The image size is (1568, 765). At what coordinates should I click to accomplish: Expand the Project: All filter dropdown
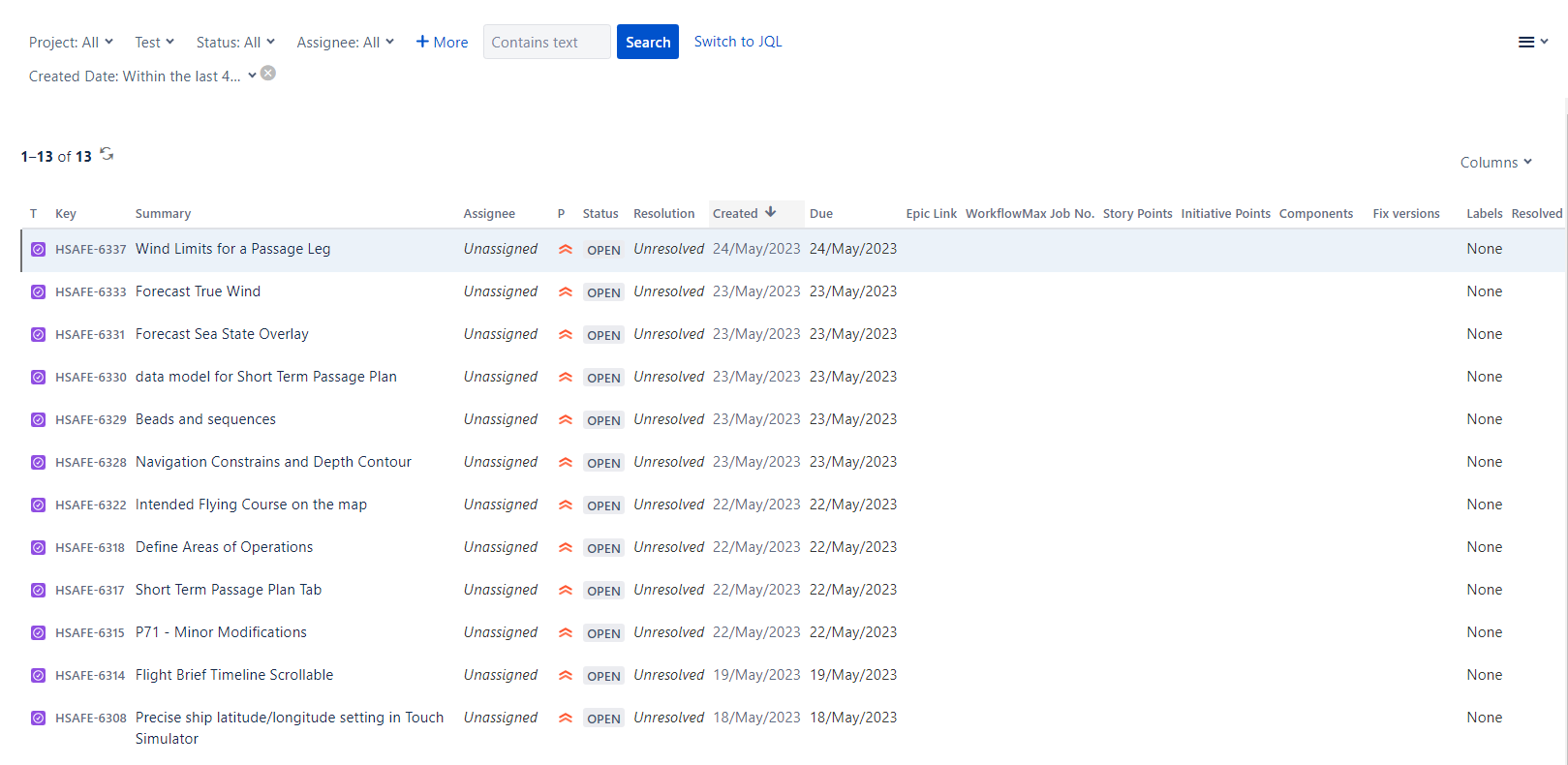tap(71, 42)
